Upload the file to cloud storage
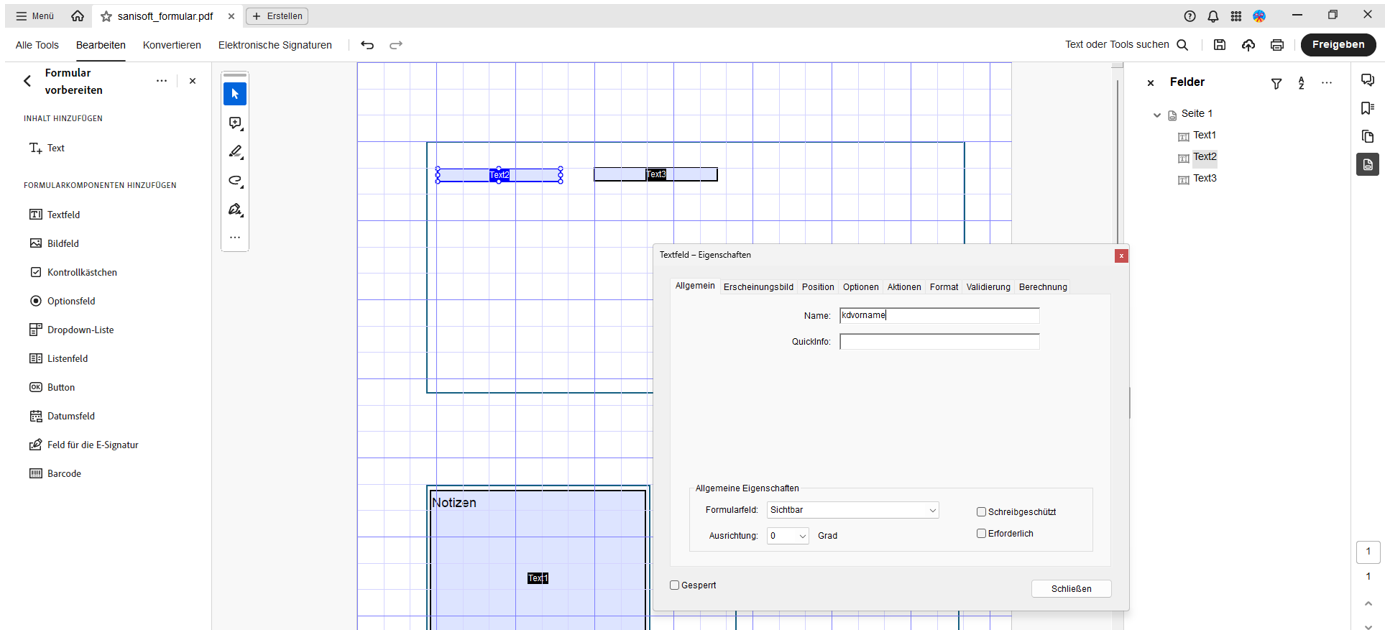1390x633 pixels. [x=1248, y=45]
